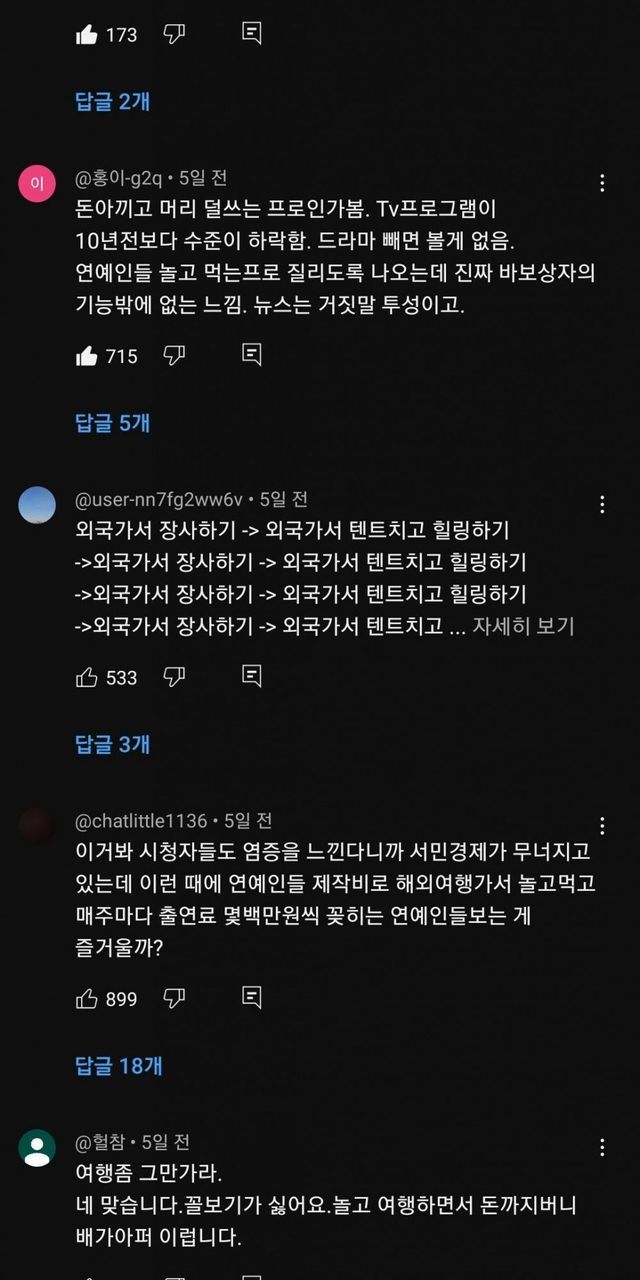The width and height of the screenshot is (640, 1280).
Task: Dislike the comment with 899 likes
Action: tap(174, 998)
